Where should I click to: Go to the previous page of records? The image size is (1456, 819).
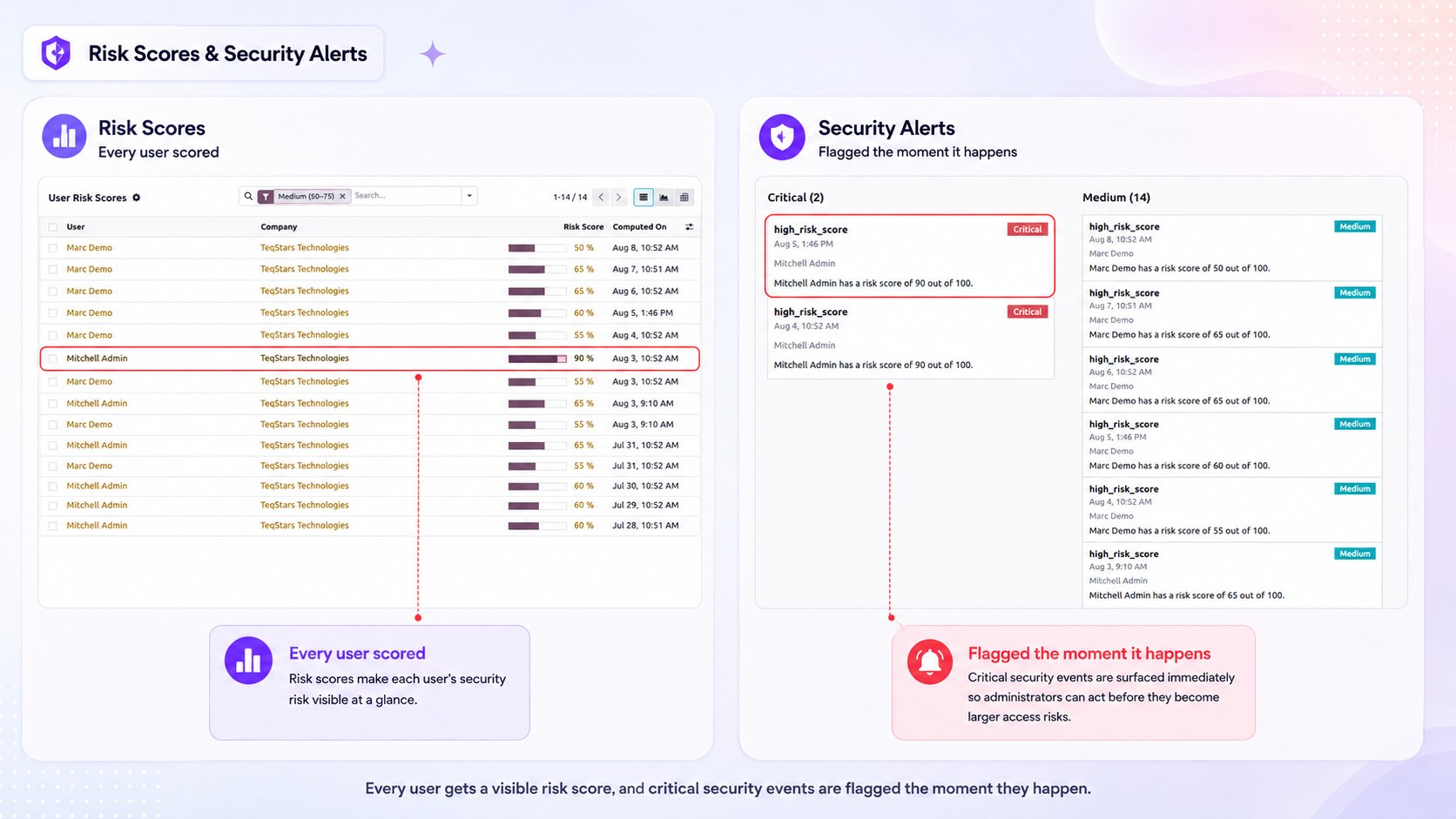601,198
